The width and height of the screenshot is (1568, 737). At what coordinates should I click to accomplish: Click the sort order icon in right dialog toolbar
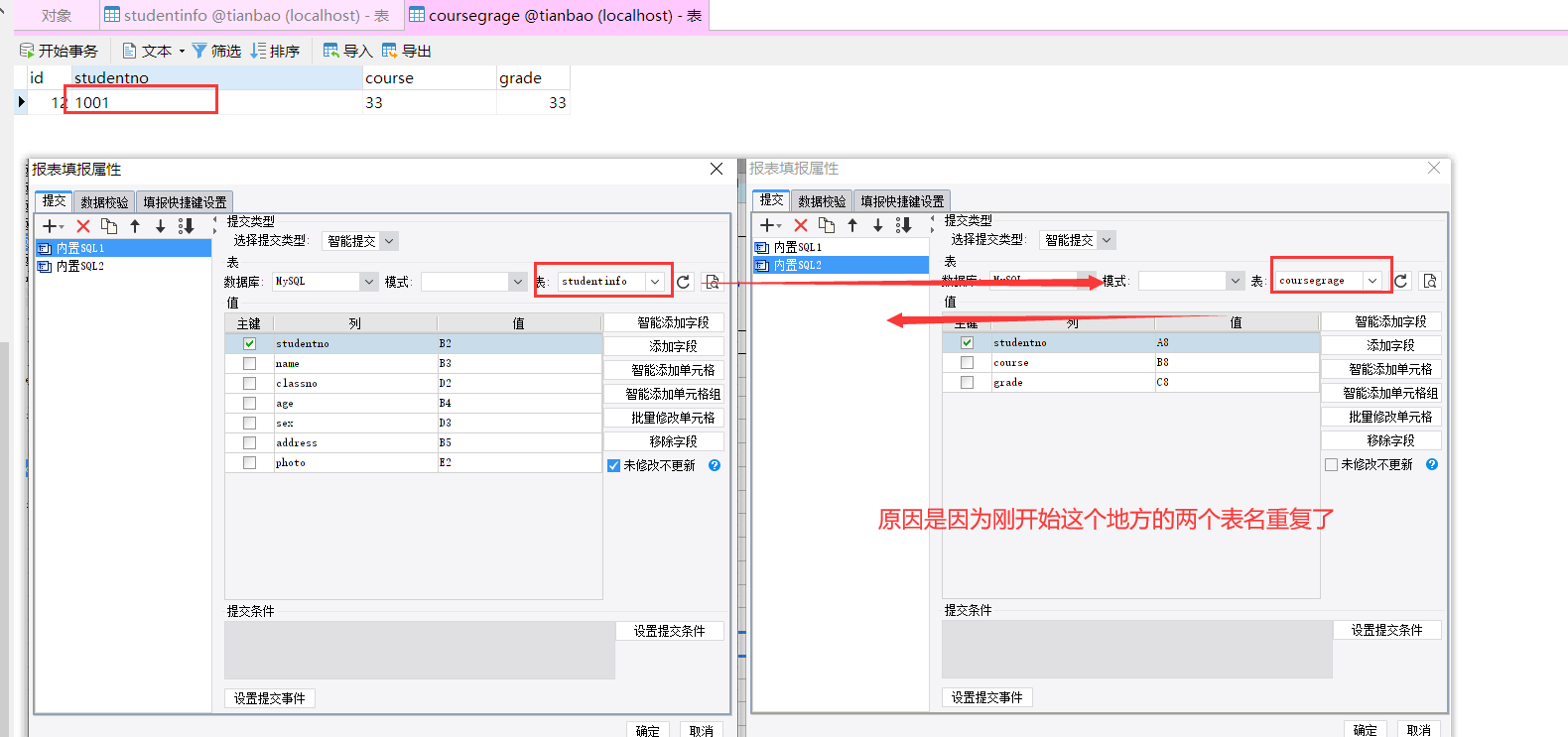point(903,225)
